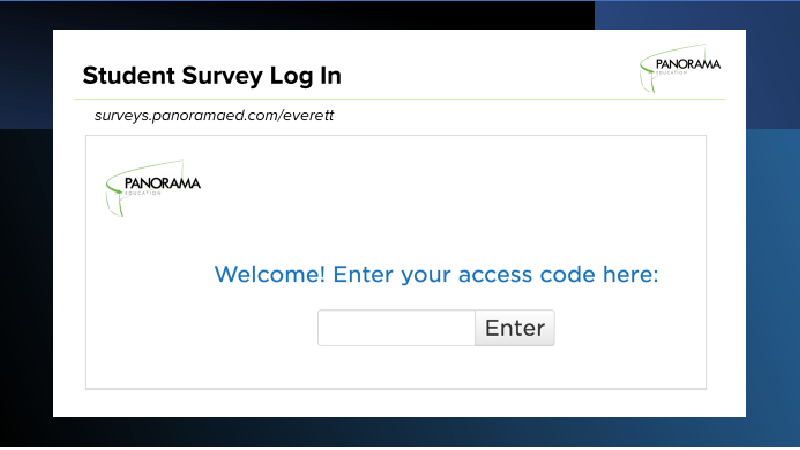Click the word 'Welcome!' in the blue prompt
This screenshot has height=450, width=800.
(269, 274)
